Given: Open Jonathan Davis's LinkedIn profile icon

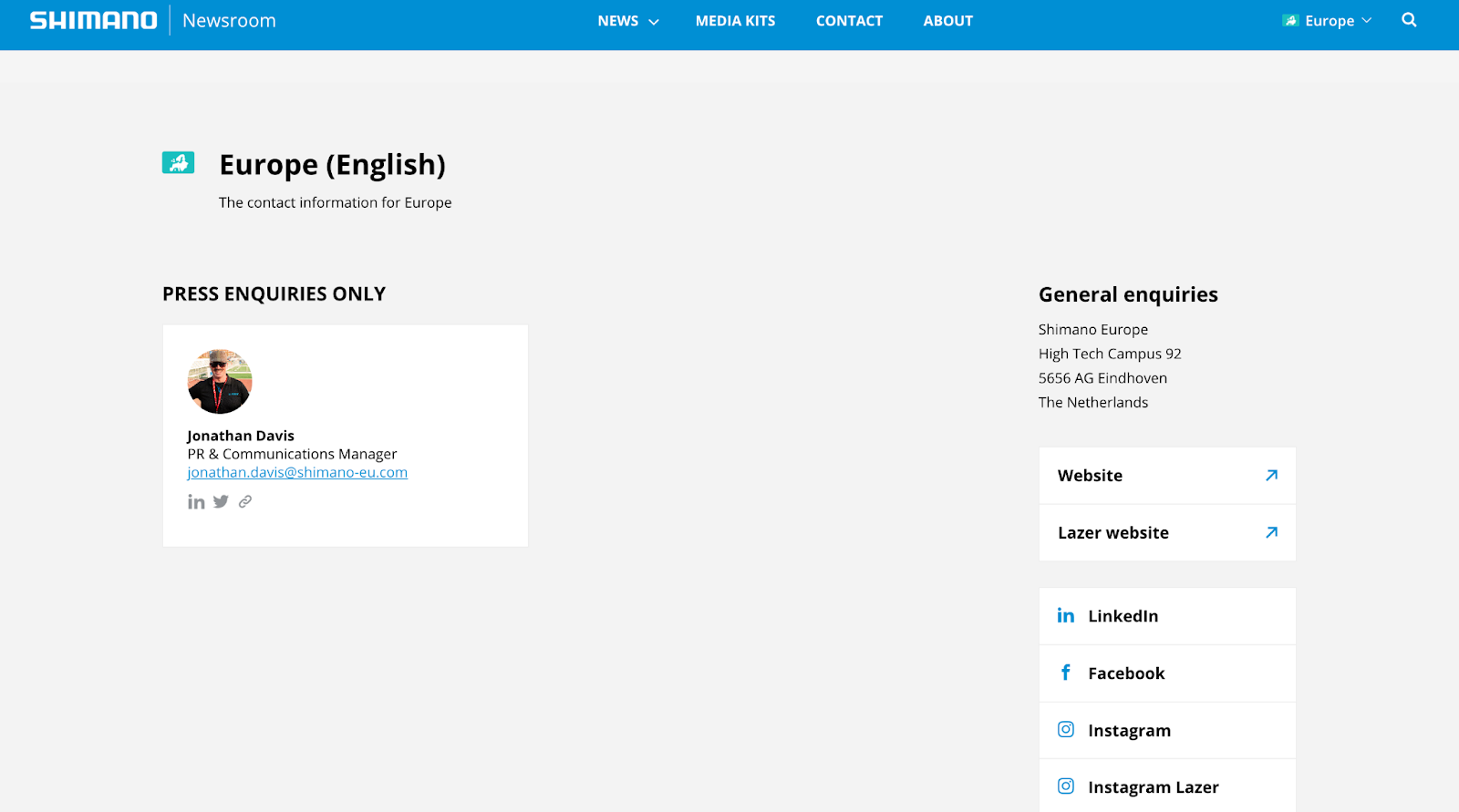Looking at the screenshot, I should point(196,502).
